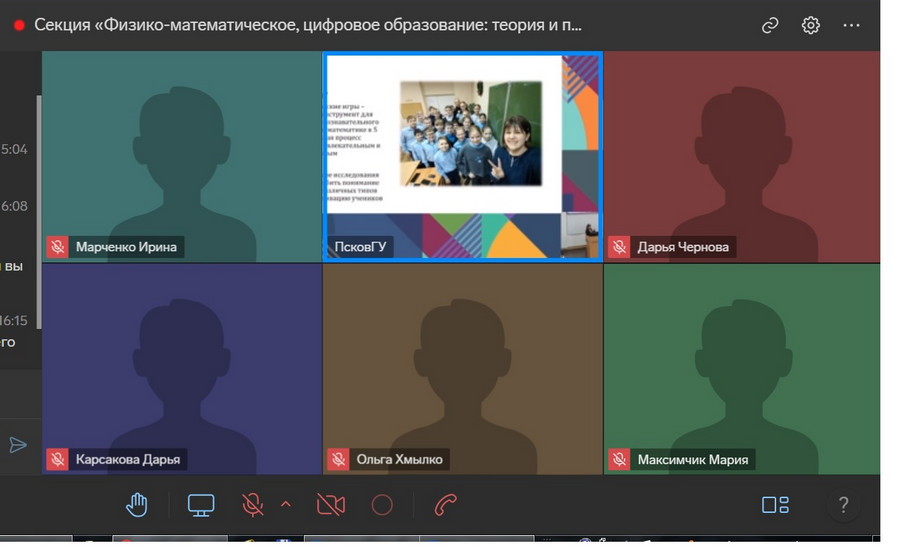Toggle the disabled camera button
Screen dimensions: 899x550
click(x=330, y=505)
